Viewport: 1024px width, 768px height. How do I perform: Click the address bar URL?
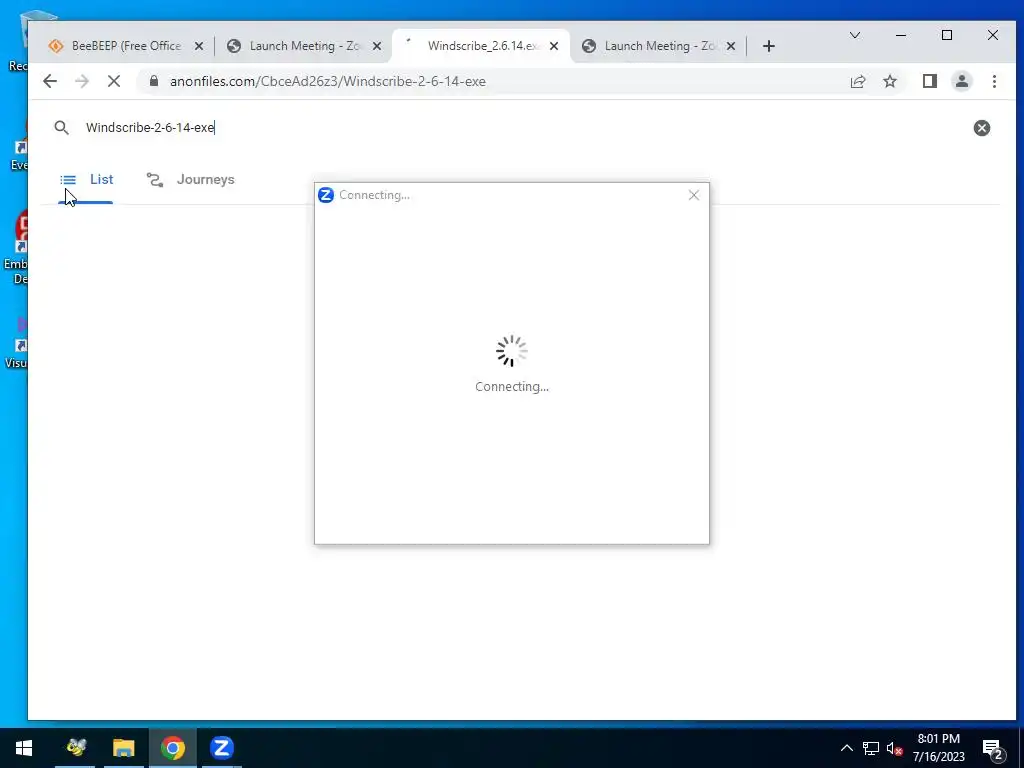(327, 81)
